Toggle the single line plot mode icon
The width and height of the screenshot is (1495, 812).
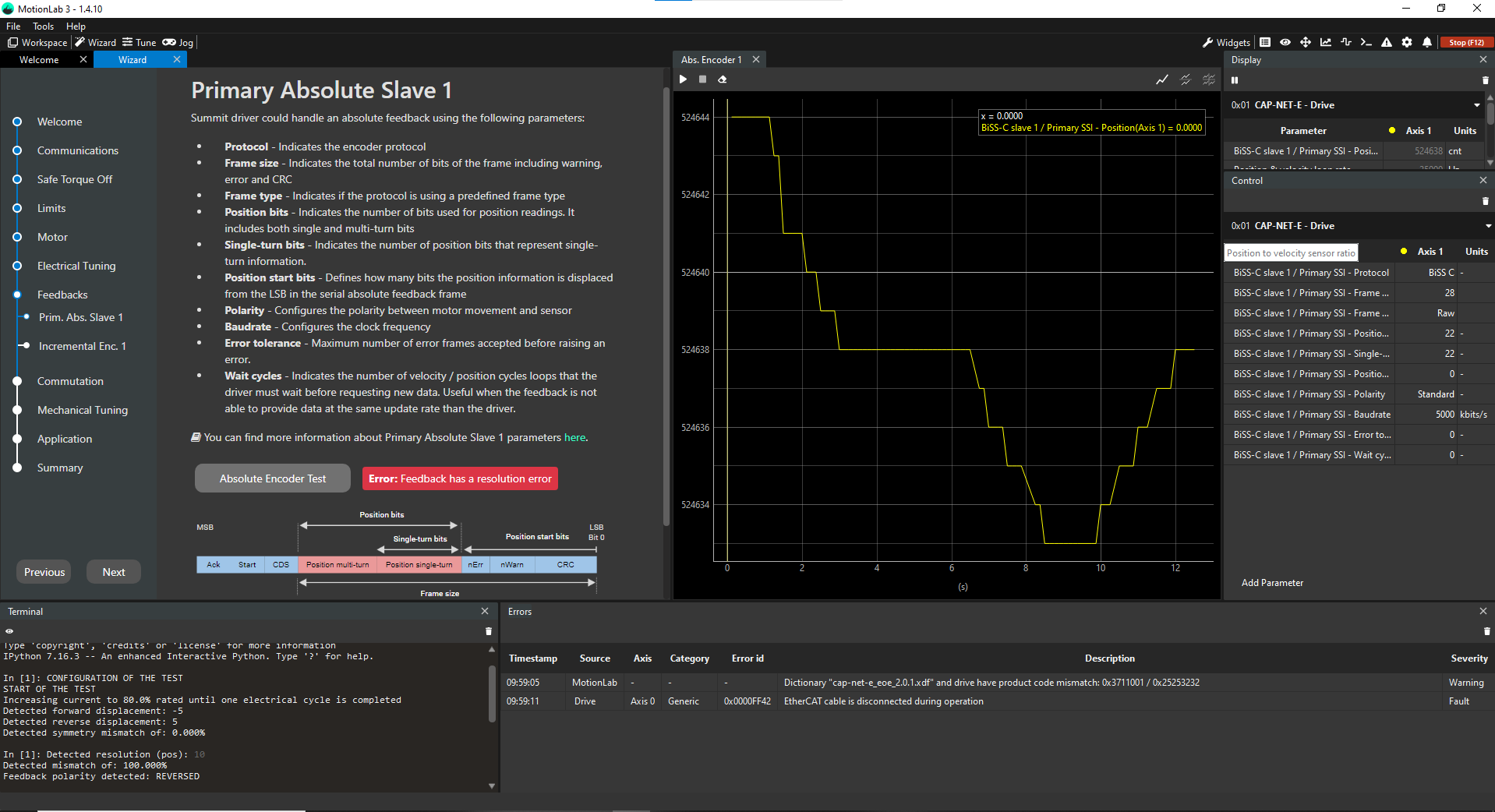click(x=1162, y=79)
